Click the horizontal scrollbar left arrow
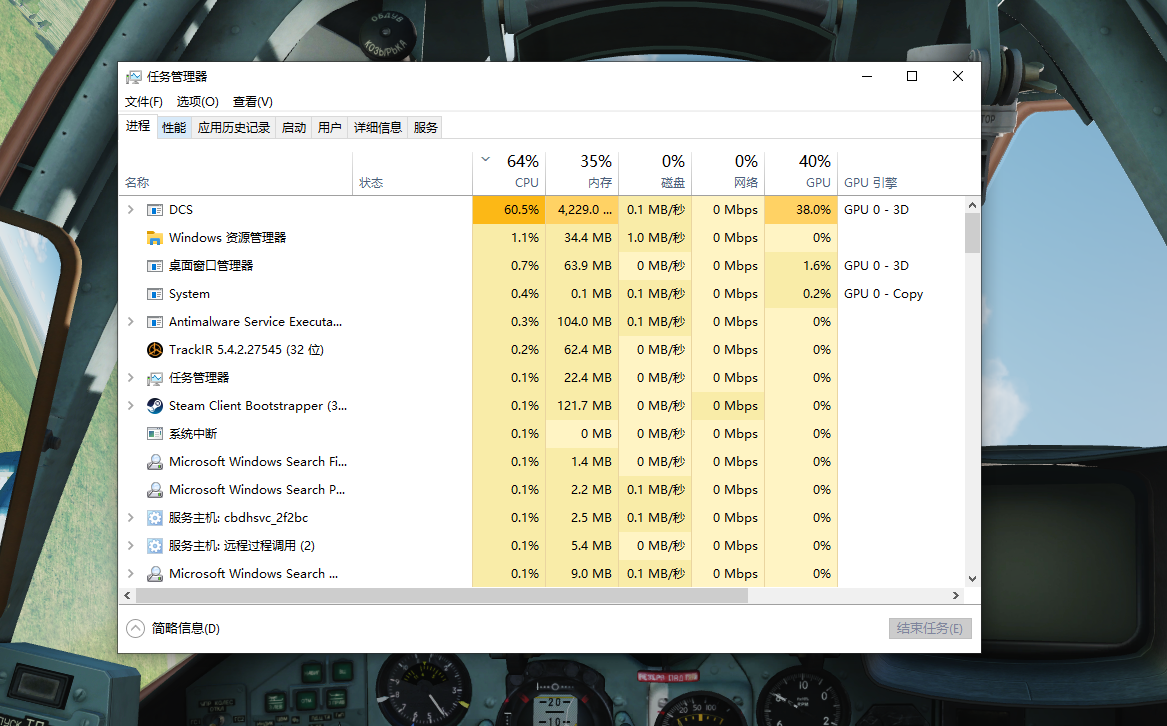 tap(127, 596)
